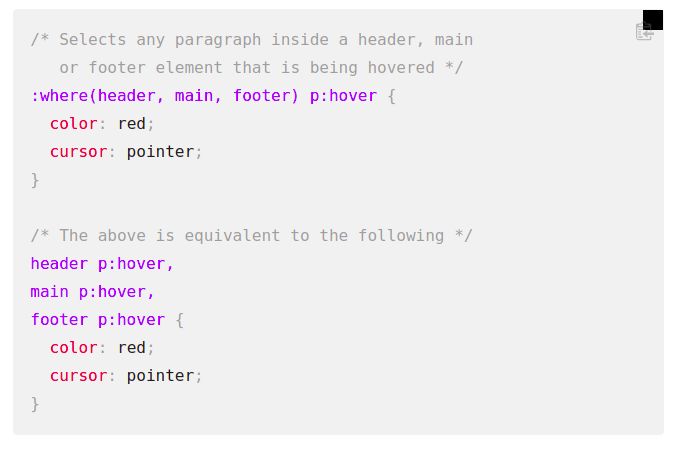Click the black square over the copy icon

click(x=653, y=20)
